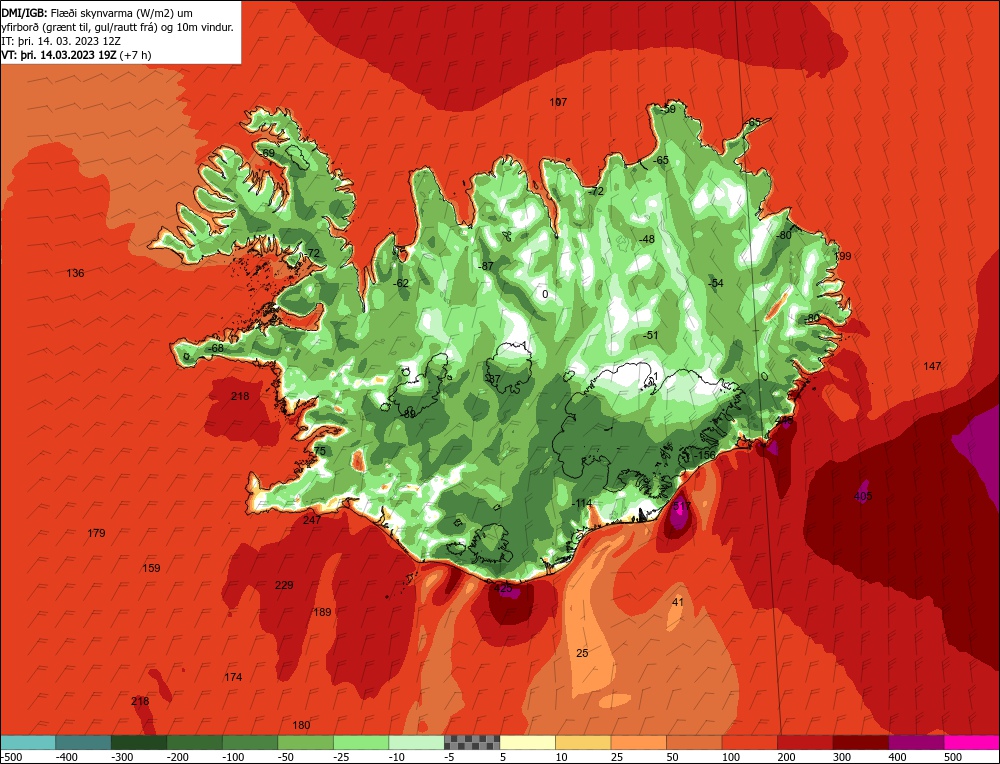Viewport: 1000px width, 764px height.
Task: Click the '-68' value on Snæfellsnes peninsula
Action: pyautogui.click(x=216, y=348)
